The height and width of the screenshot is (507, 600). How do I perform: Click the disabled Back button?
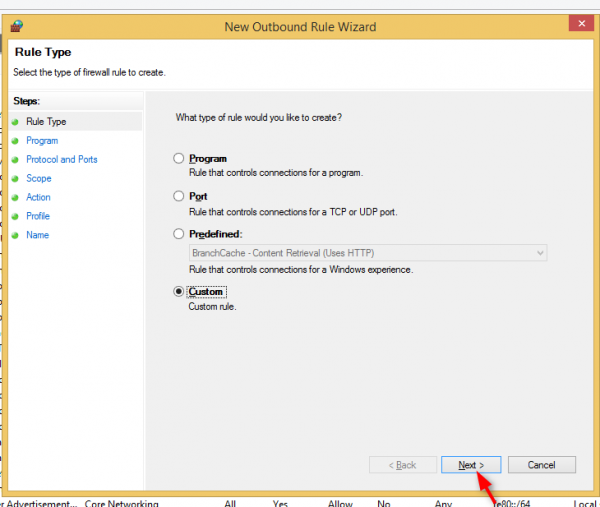403,465
